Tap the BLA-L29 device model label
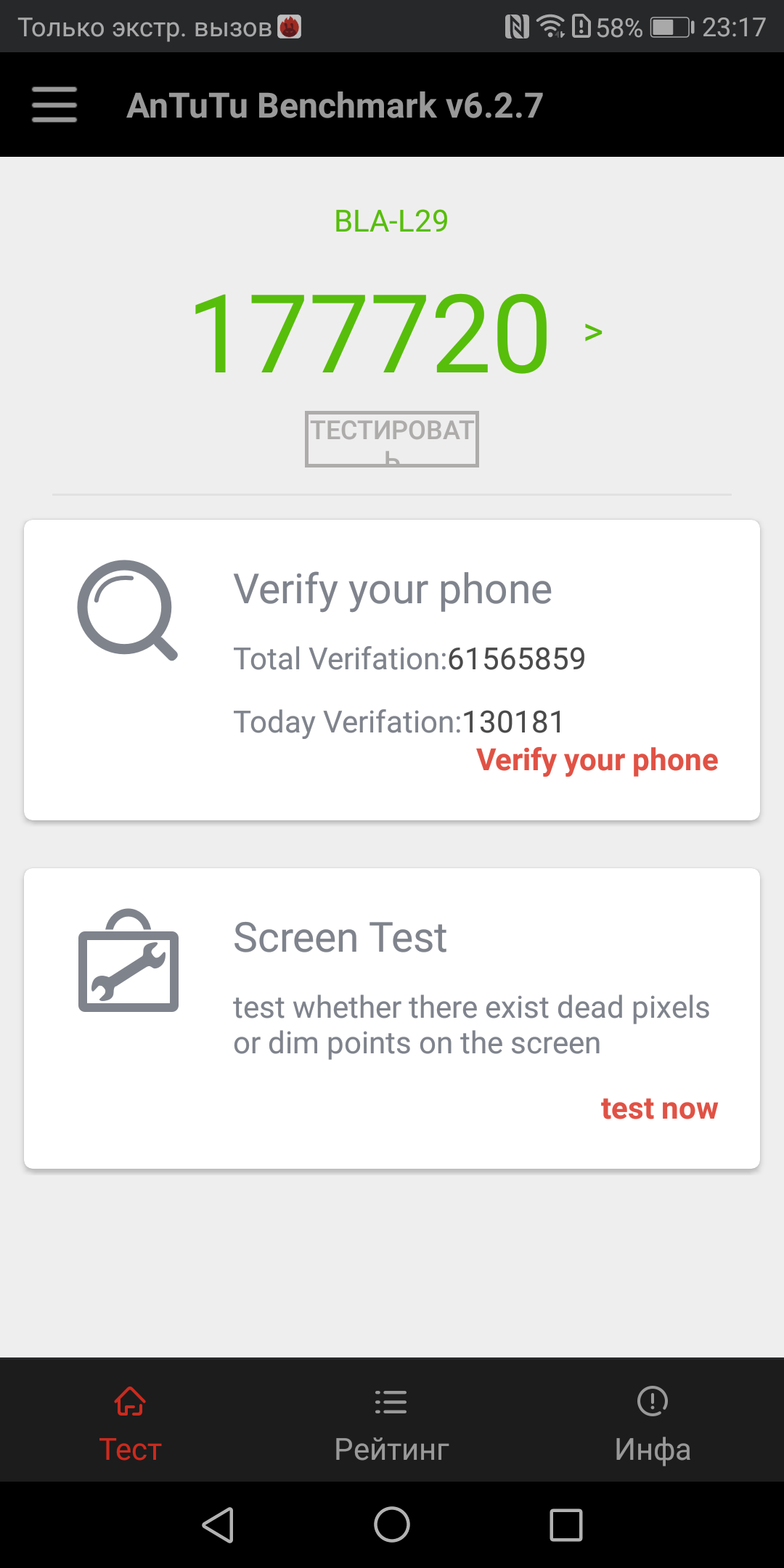The width and height of the screenshot is (784, 1568). coord(391,221)
